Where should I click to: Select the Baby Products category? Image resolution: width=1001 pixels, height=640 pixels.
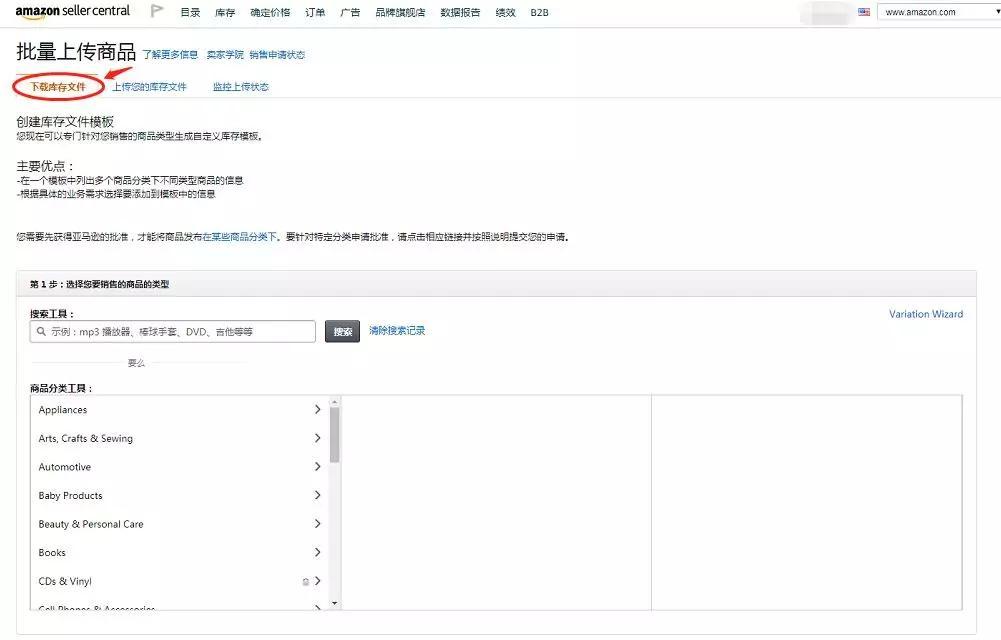(70, 496)
